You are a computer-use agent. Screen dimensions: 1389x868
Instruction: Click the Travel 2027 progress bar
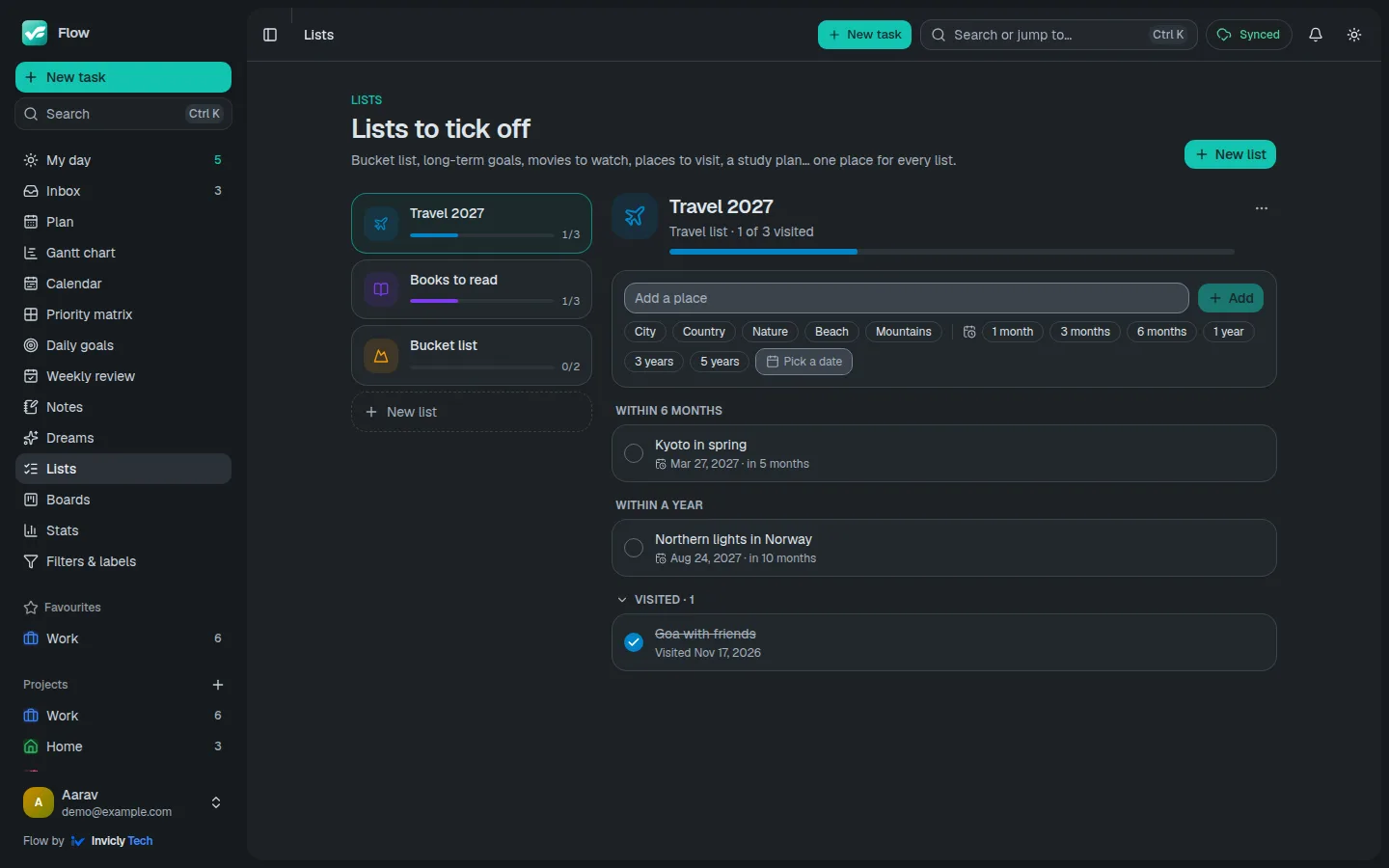pos(952,252)
